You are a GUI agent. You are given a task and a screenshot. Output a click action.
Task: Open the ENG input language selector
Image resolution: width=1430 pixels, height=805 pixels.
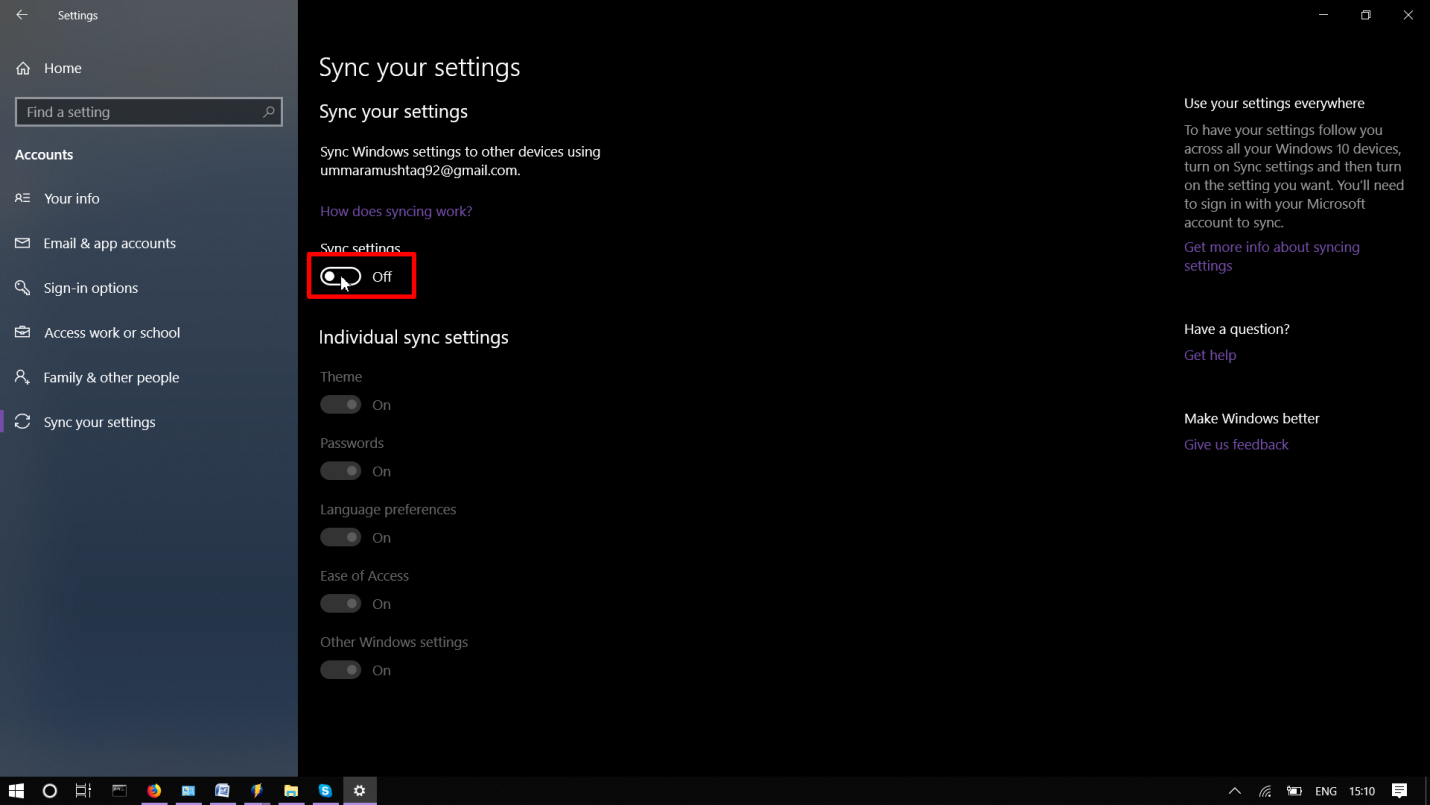[x=1325, y=791]
